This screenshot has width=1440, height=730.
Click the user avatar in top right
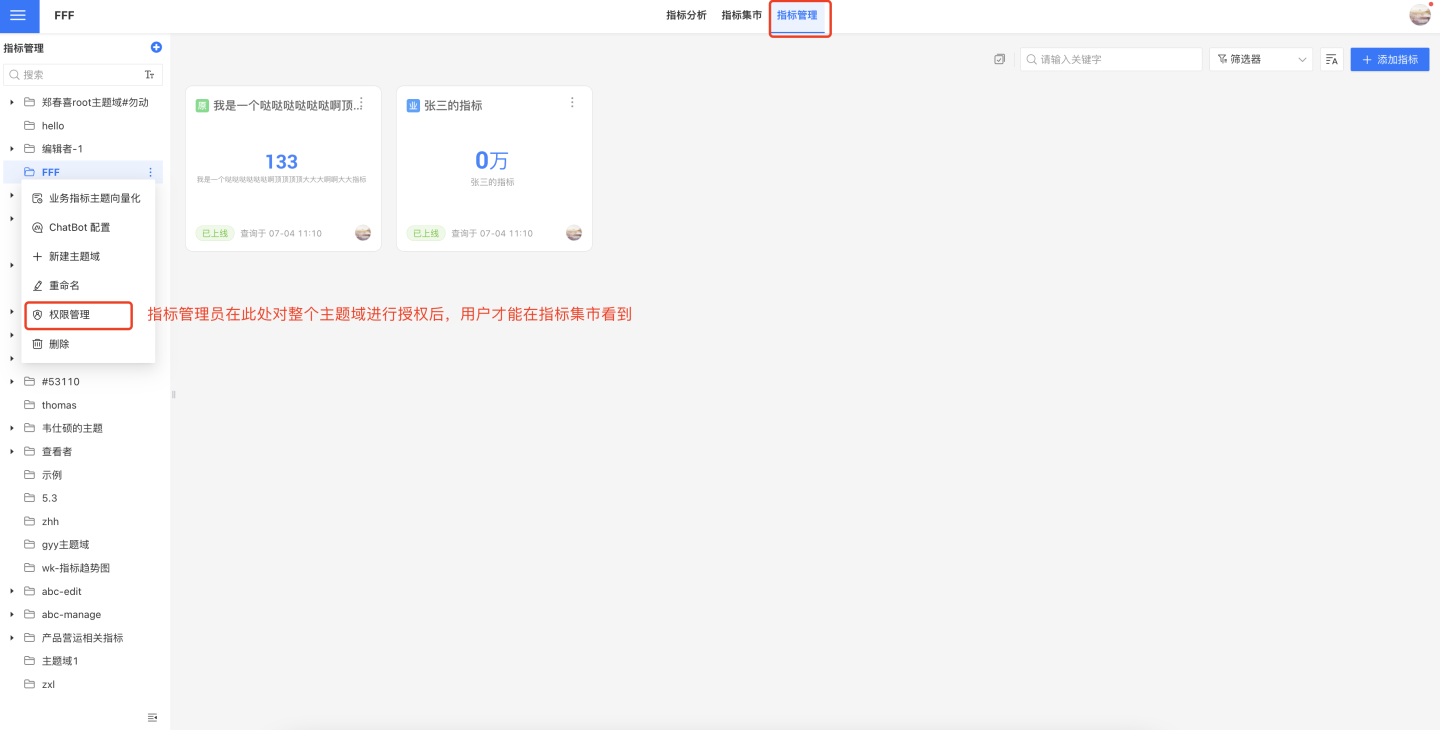pos(1419,15)
